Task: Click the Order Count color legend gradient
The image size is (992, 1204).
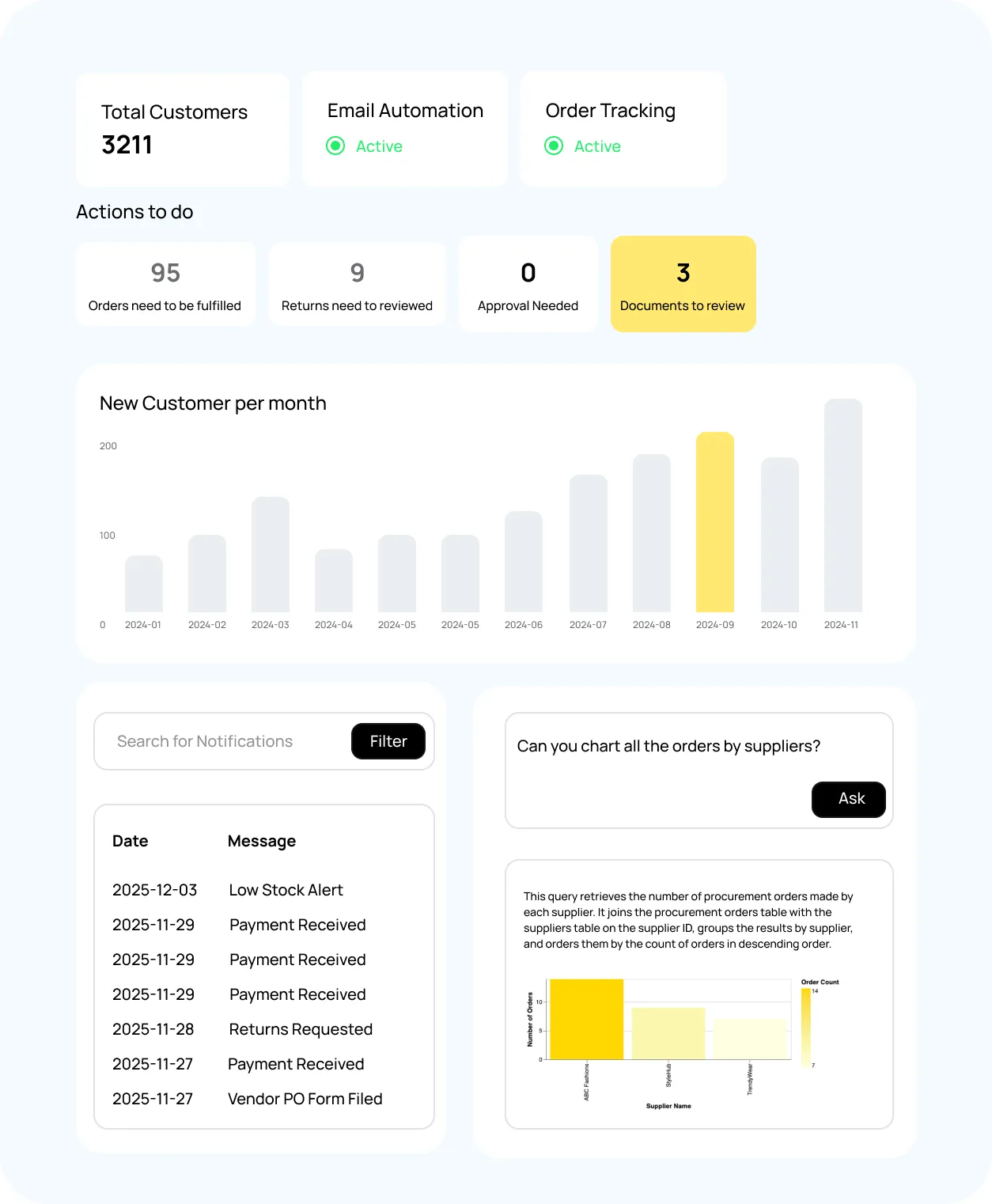Action: [x=805, y=1028]
